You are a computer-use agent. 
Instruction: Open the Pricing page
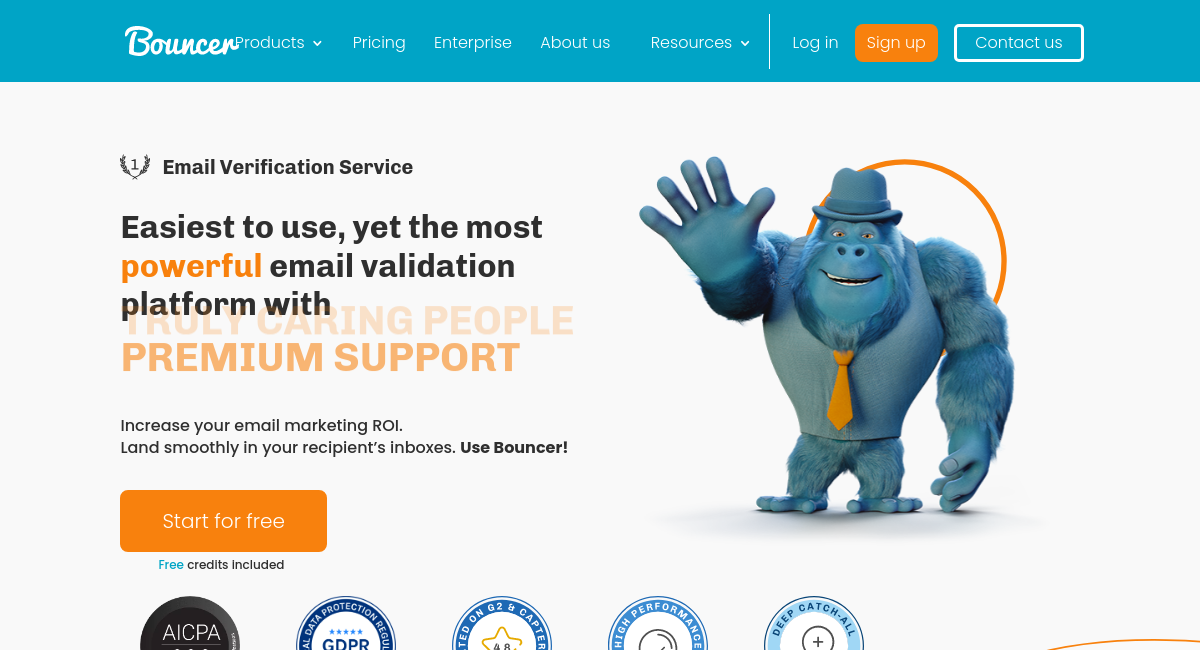tap(379, 43)
